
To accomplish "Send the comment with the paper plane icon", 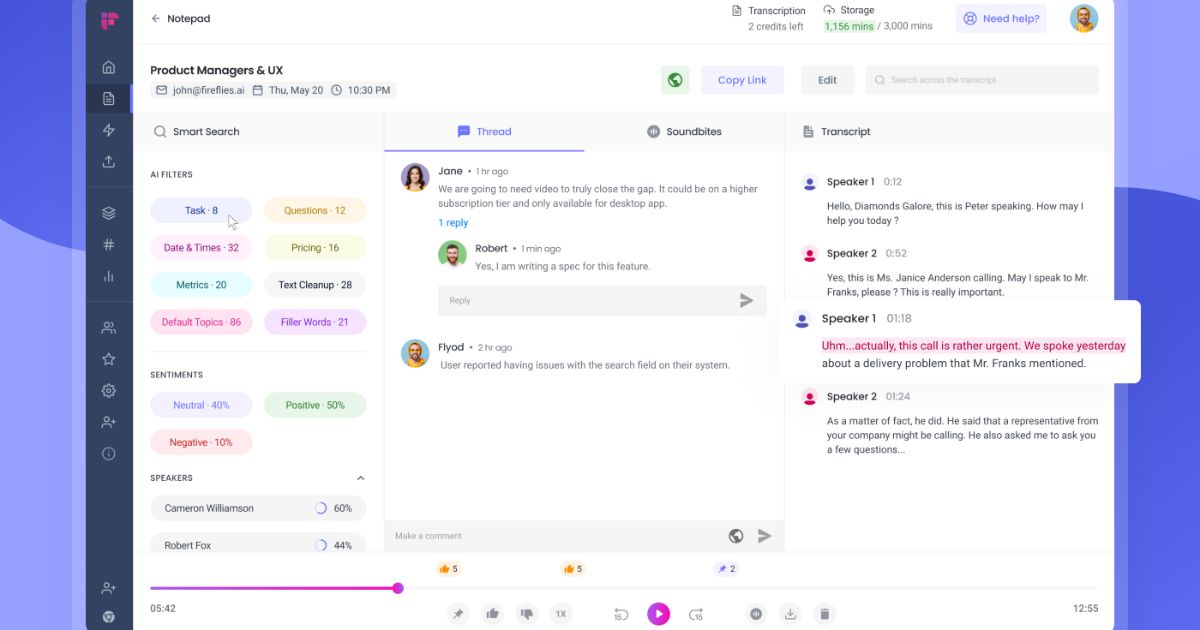I will [764, 536].
